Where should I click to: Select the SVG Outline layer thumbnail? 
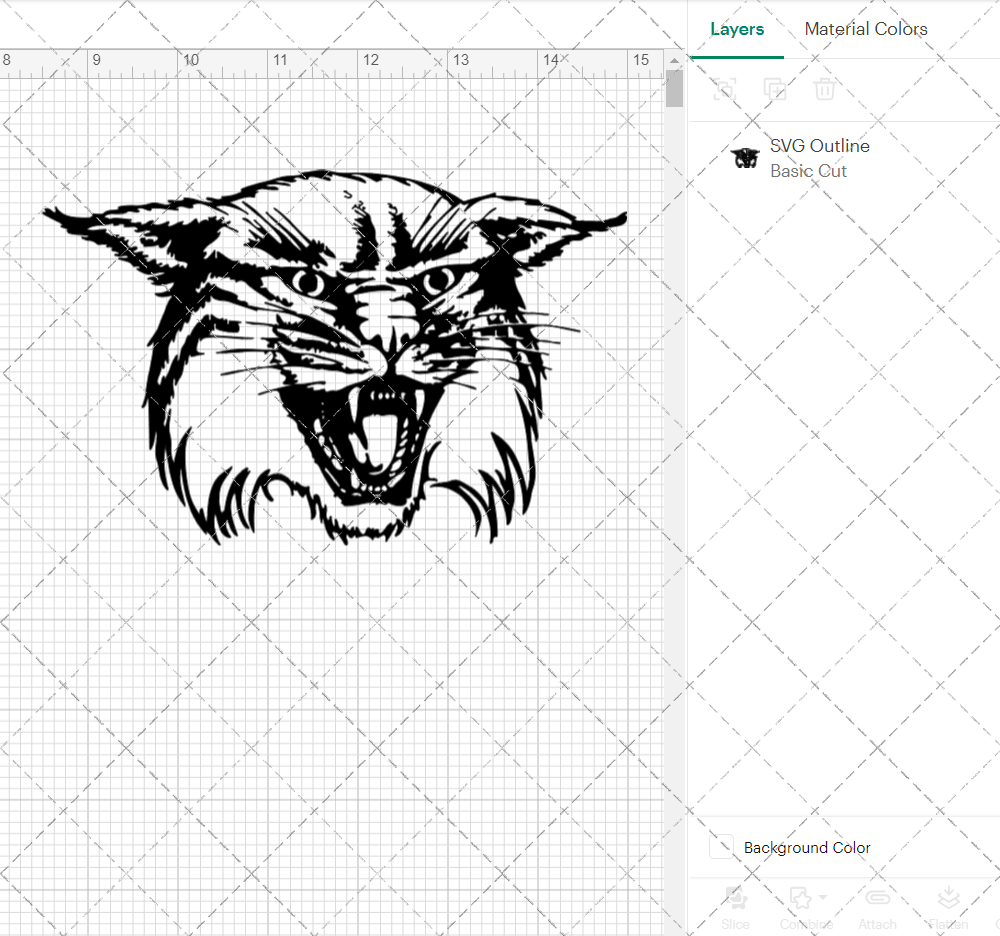[x=745, y=157]
